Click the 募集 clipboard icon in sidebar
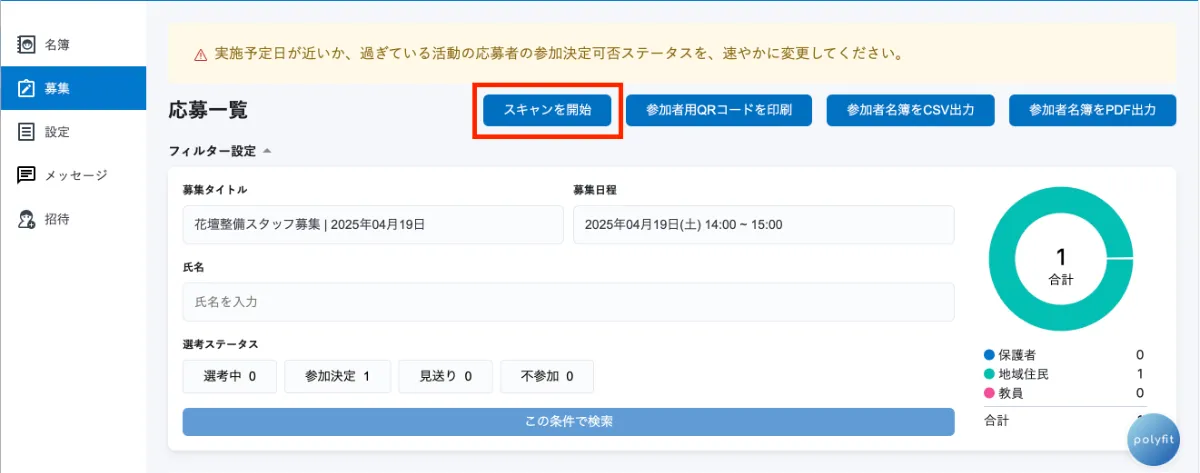The width and height of the screenshot is (1200, 473). [27, 89]
